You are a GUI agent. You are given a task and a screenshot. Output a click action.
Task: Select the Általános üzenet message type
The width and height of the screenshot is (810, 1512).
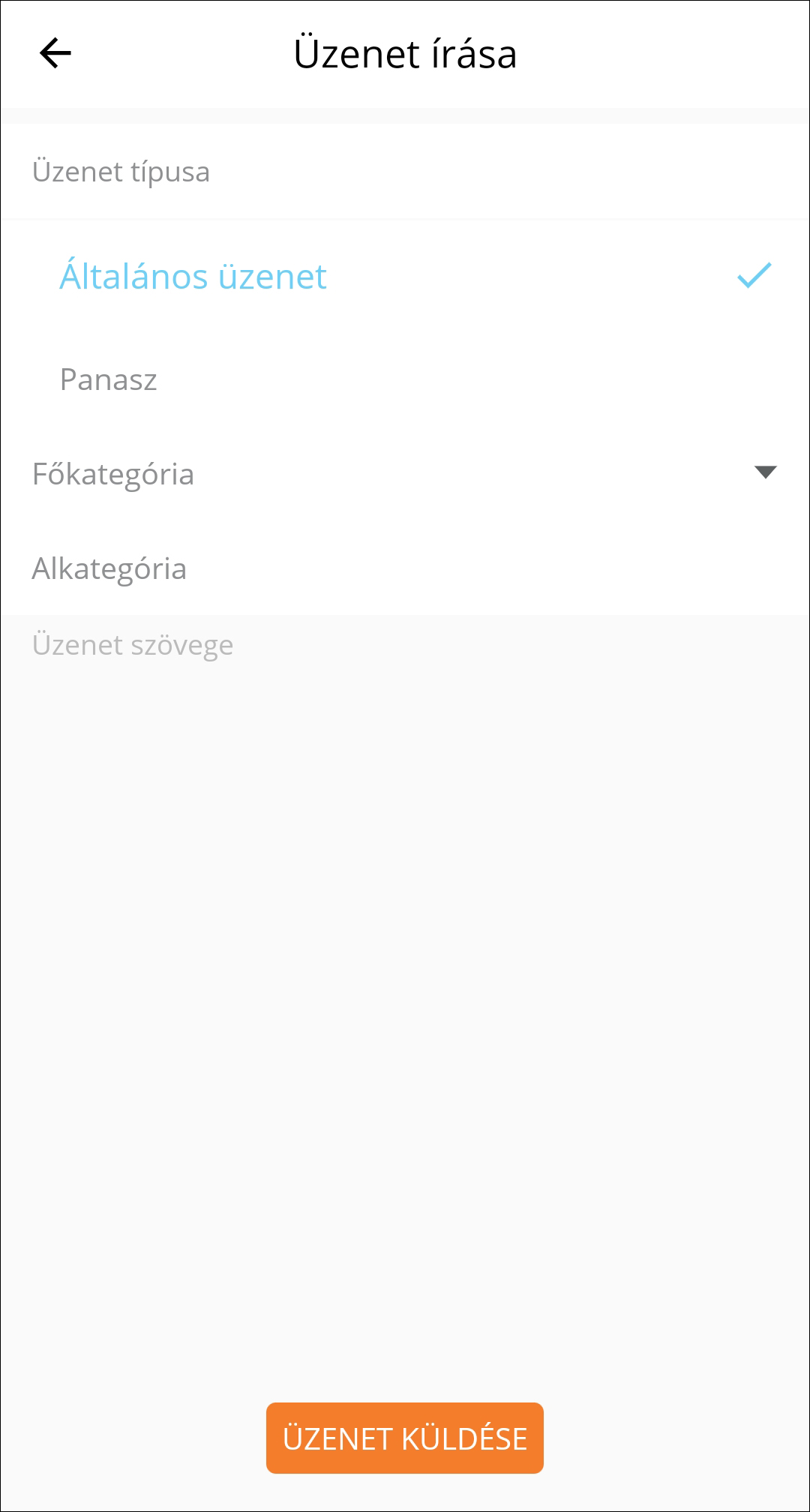tap(193, 276)
